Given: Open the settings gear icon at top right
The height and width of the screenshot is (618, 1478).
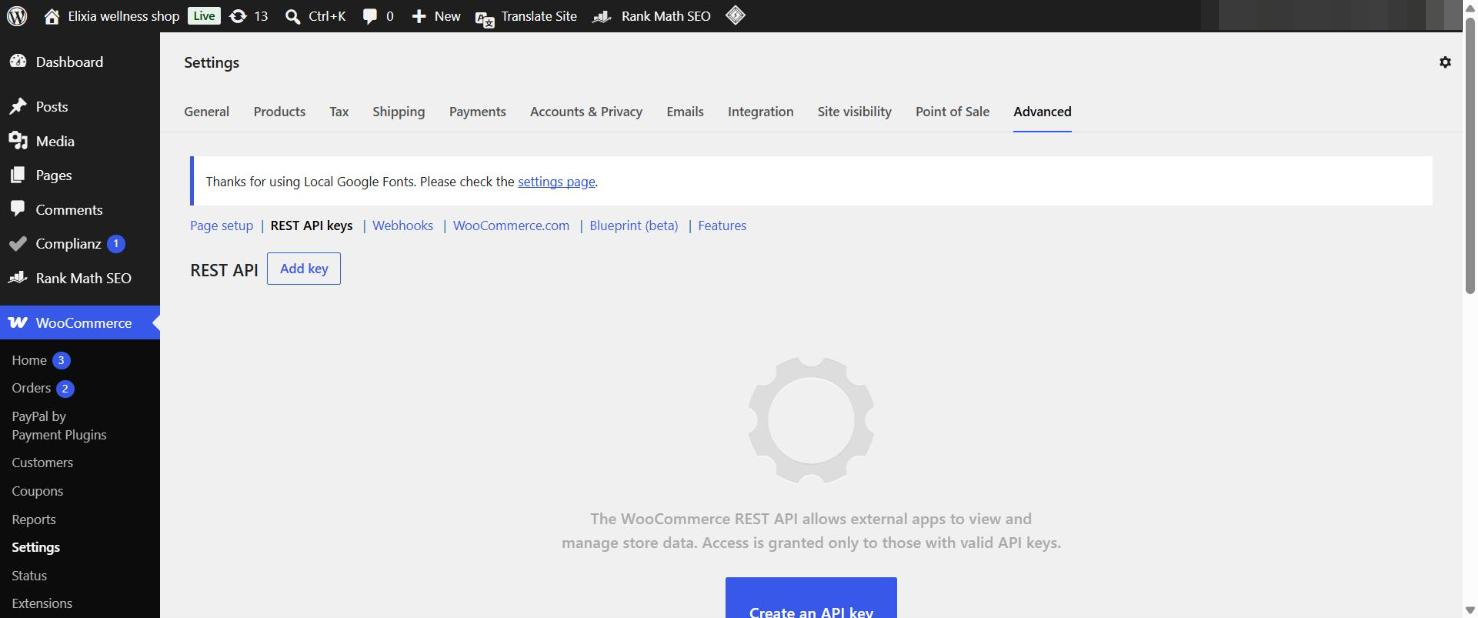Looking at the screenshot, I should click(1445, 62).
